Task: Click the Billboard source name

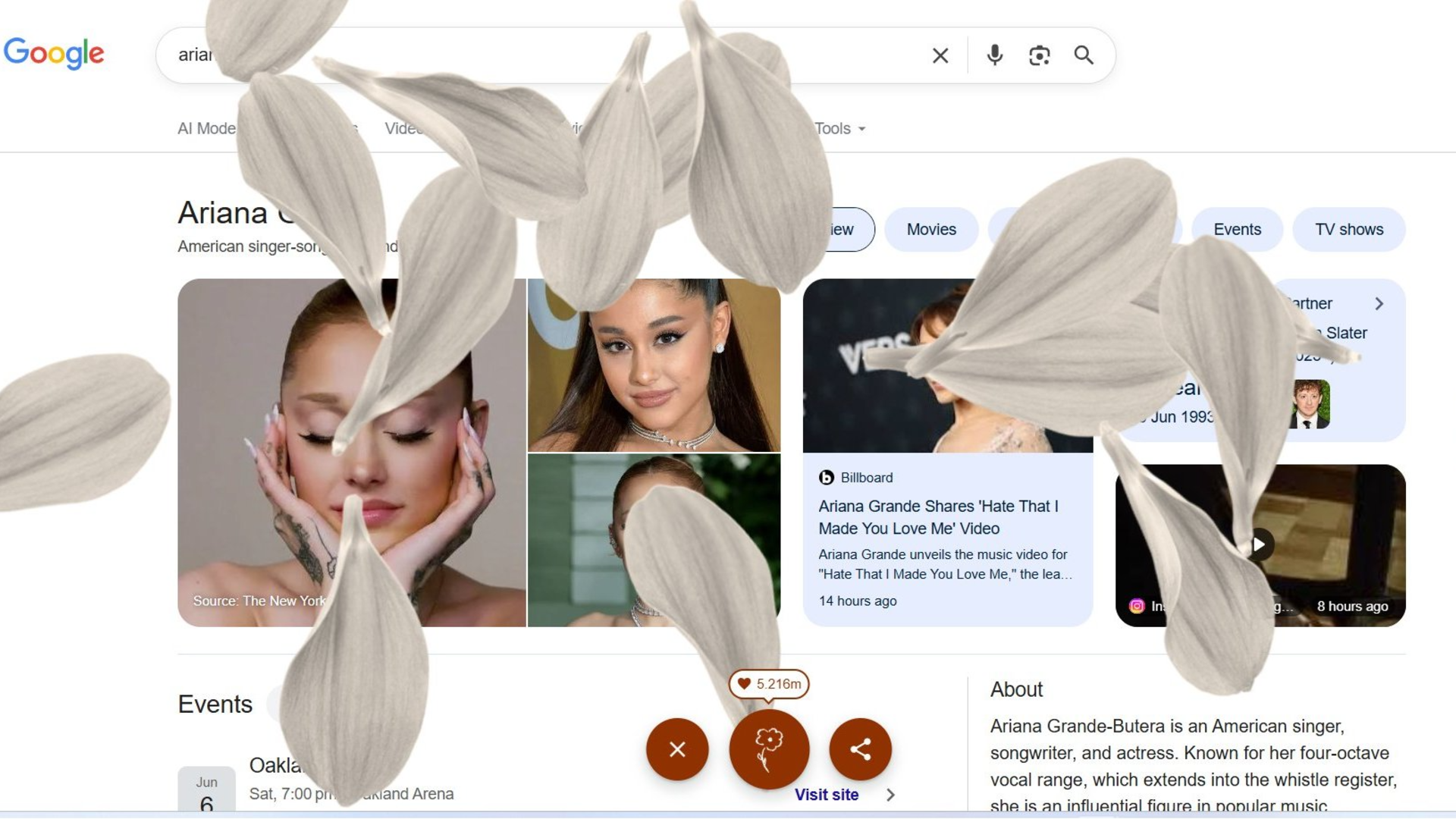Action: click(x=866, y=478)
